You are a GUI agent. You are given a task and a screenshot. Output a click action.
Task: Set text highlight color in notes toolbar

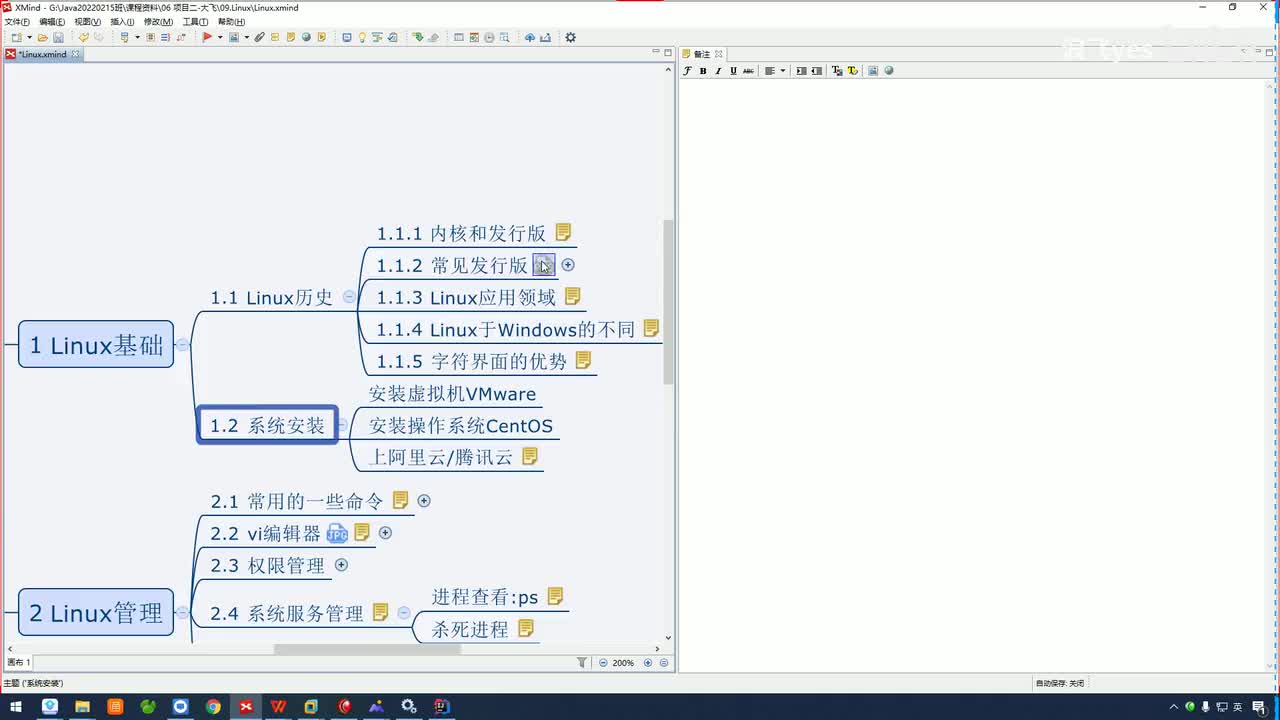853,71
